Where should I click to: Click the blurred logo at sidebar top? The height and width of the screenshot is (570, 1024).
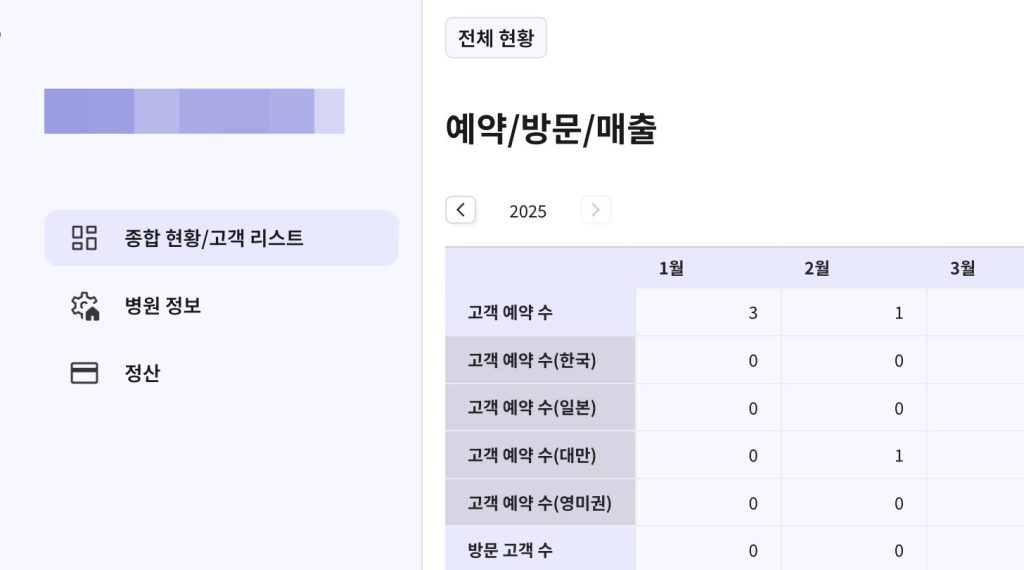(194, 111)
